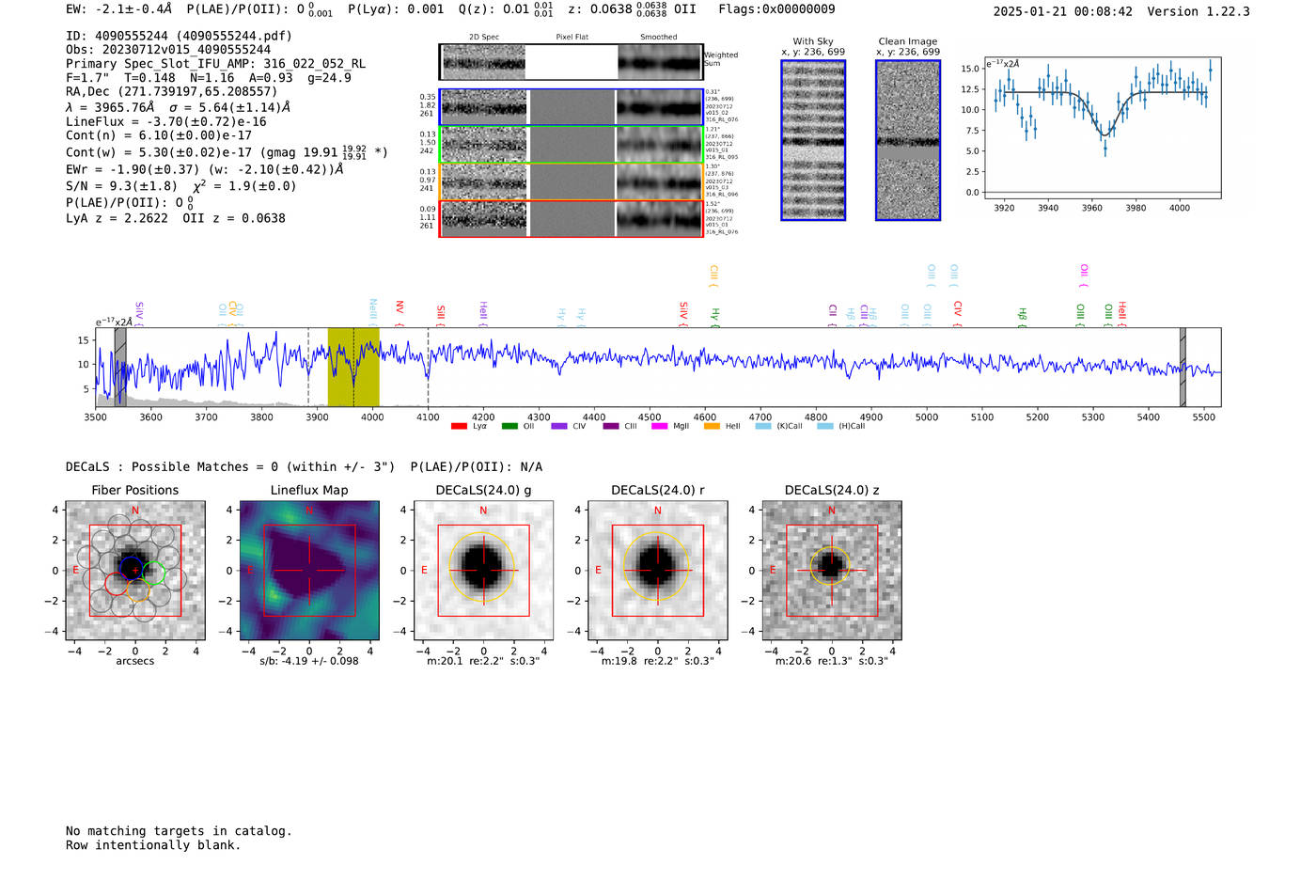1316x896 pixels.
Task: Click the Row intentionally blank text
Action: (x=153, y=845)
